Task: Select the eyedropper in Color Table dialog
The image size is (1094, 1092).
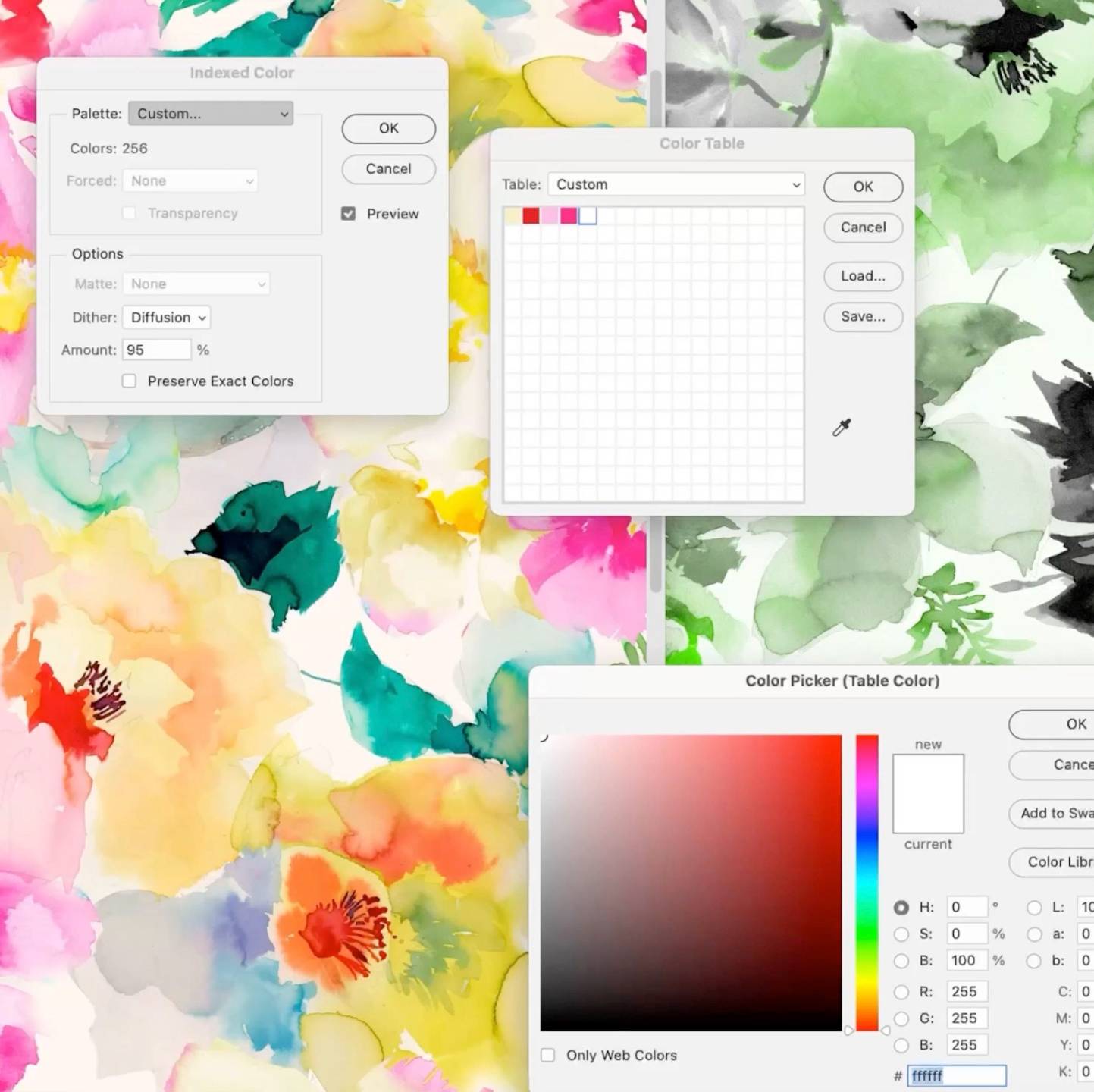Action: point(842,428)
